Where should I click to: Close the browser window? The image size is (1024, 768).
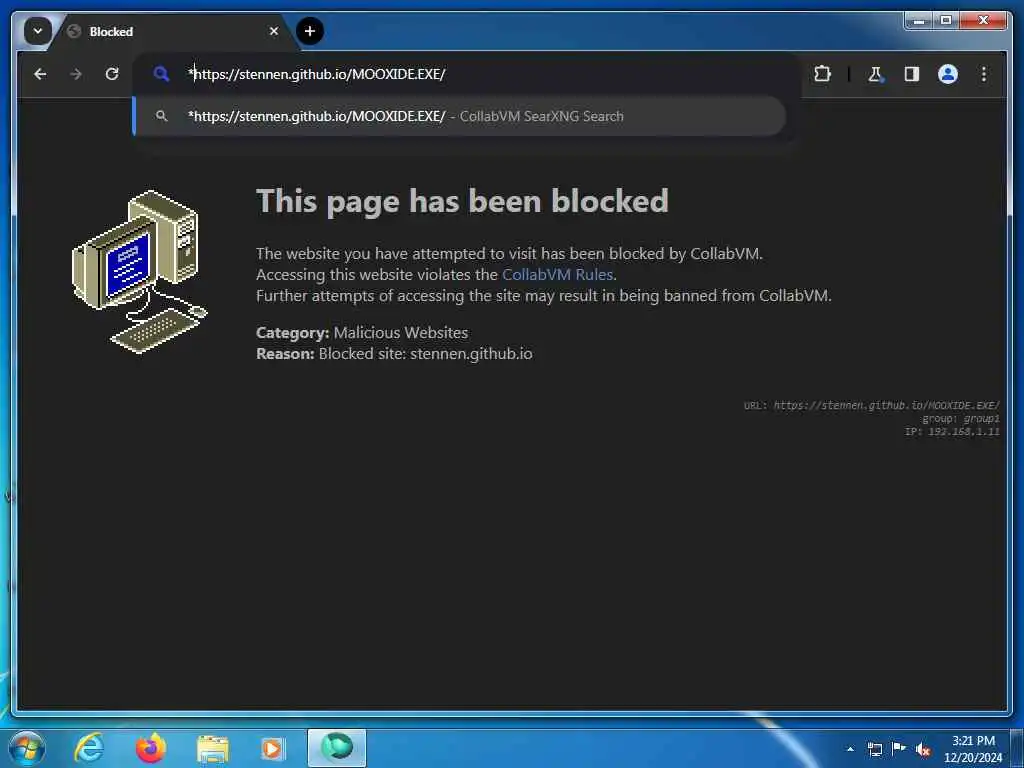[x=983, y=20]
